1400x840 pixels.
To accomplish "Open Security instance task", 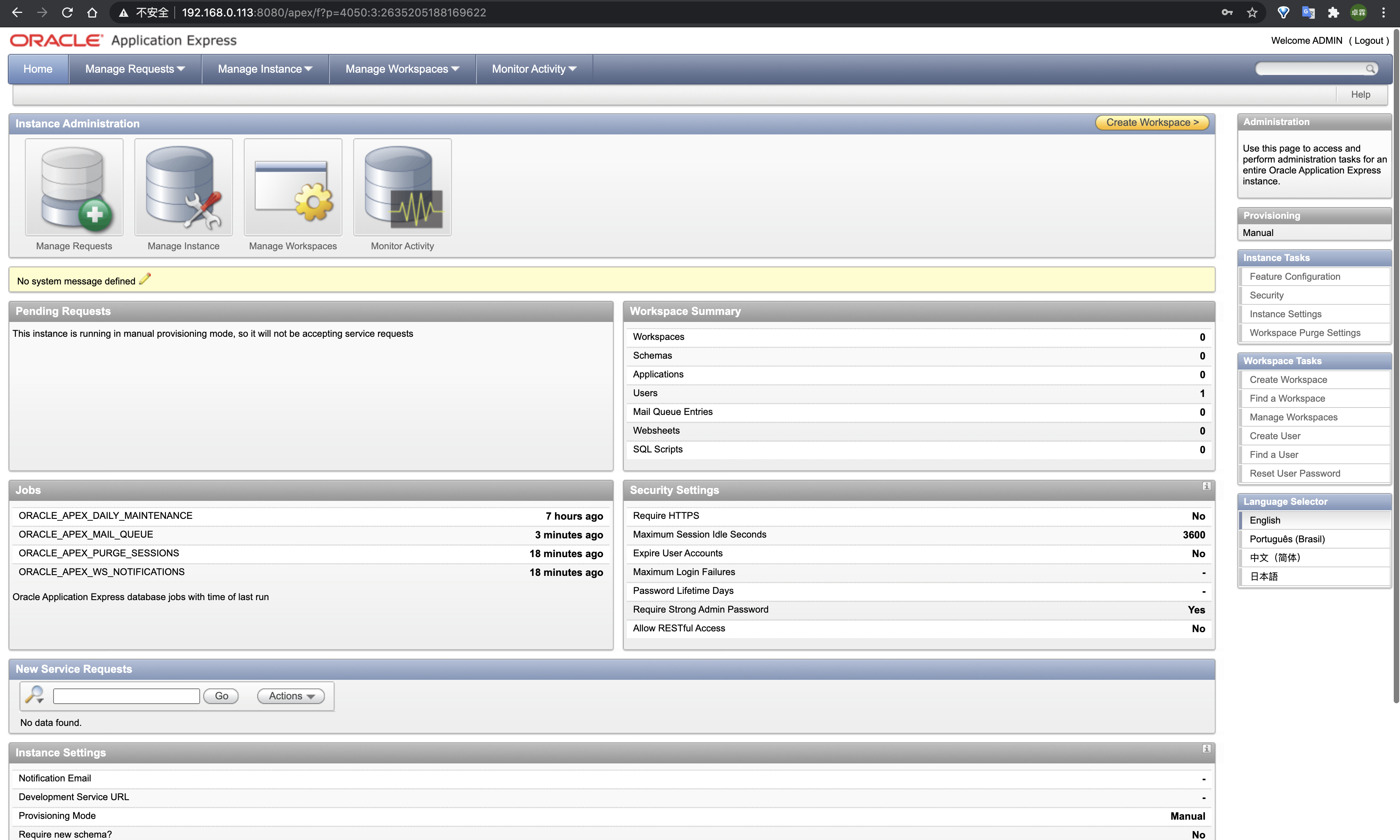I will click(x=1314, y=295).
